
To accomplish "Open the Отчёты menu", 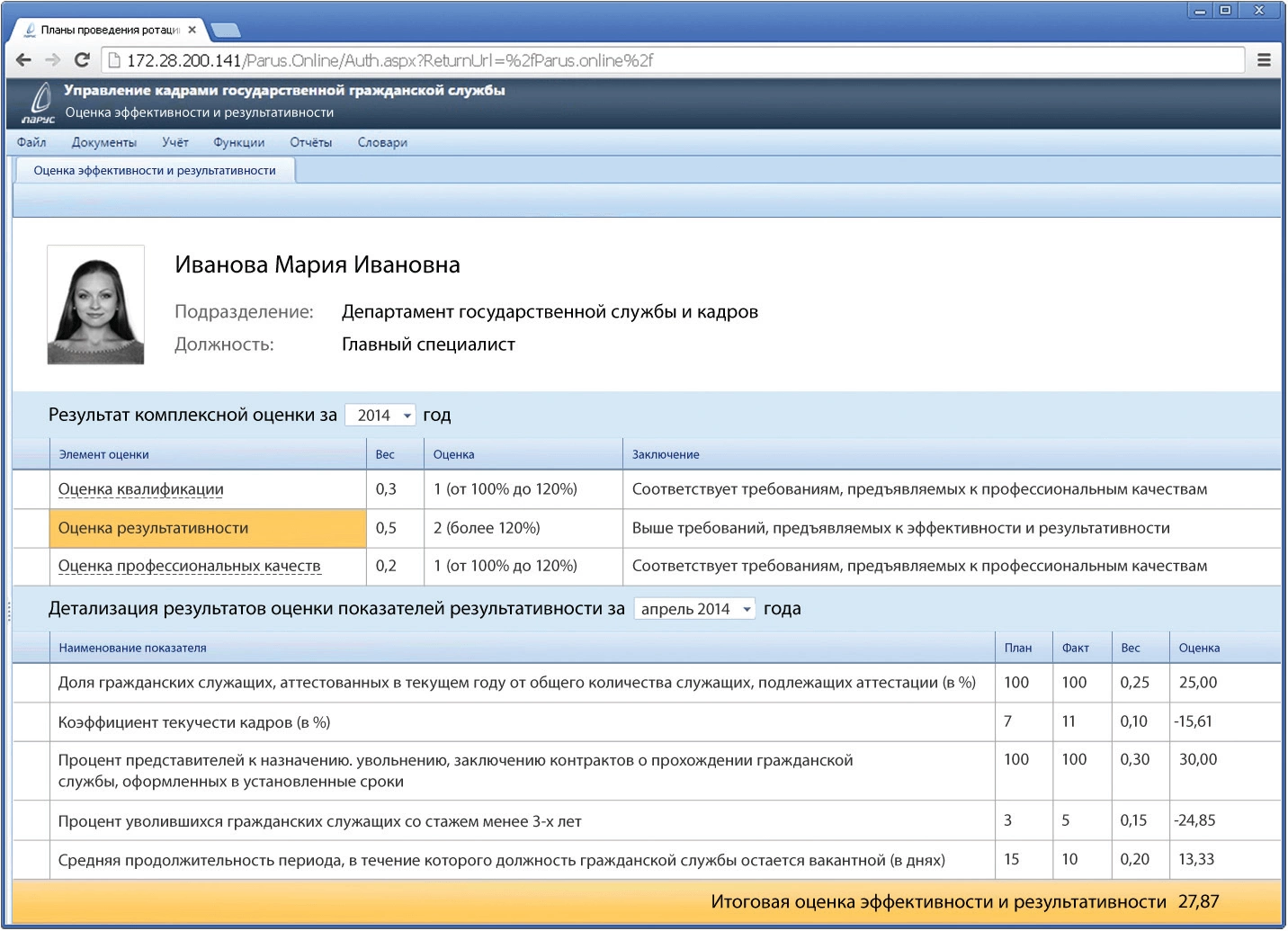I will coord(310,142).
